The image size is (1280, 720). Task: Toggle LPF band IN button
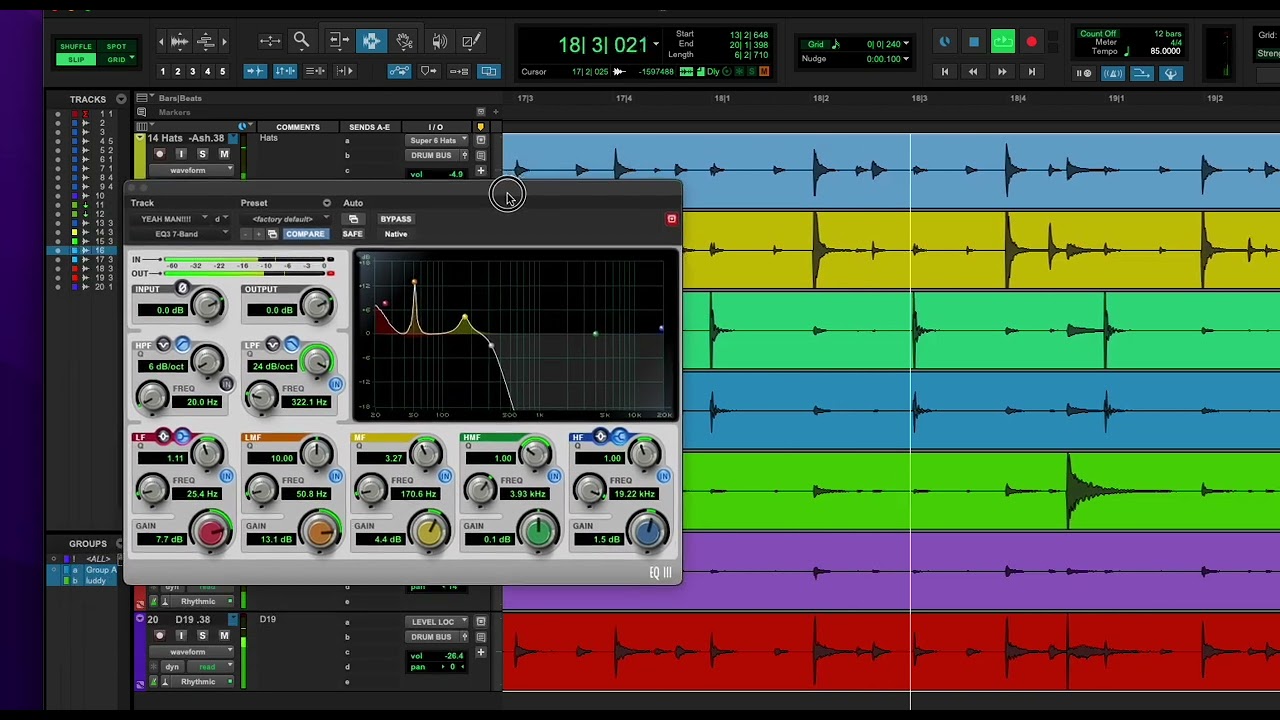(x=335, y=384)
